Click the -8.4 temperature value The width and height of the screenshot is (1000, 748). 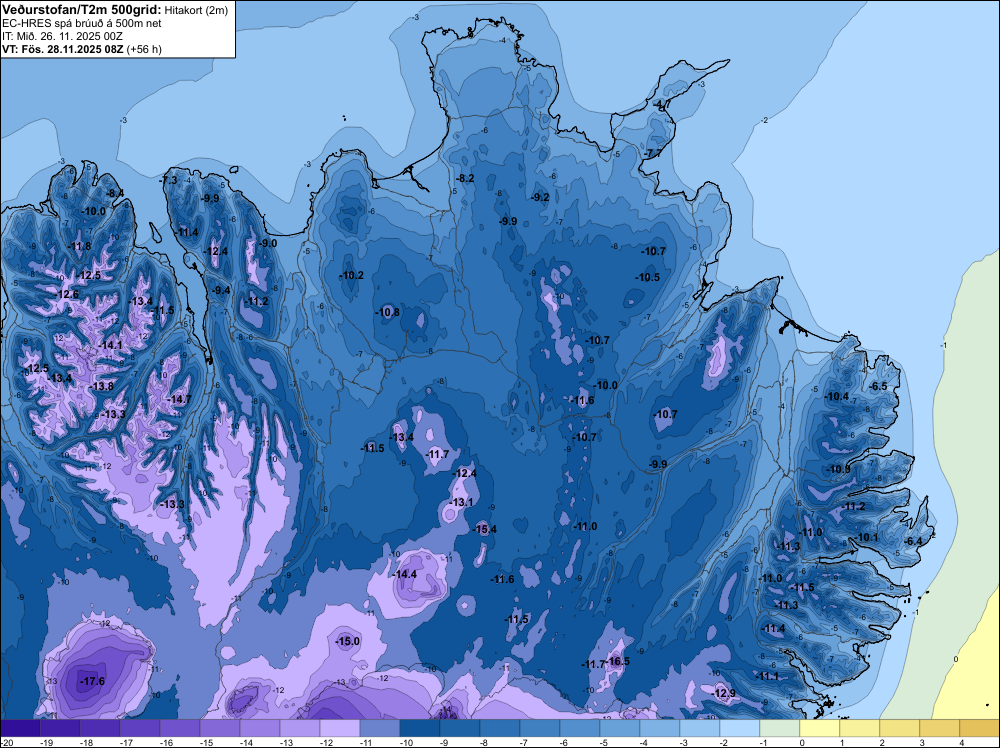click(x=115, y=193)
